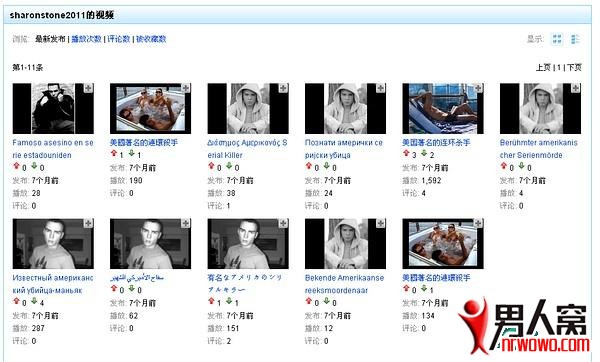Play the 'Famoso asesino en serie' video thumbnail
This screenshot has height=362, width=600.
pyautogui.click(x=53, y=109)
